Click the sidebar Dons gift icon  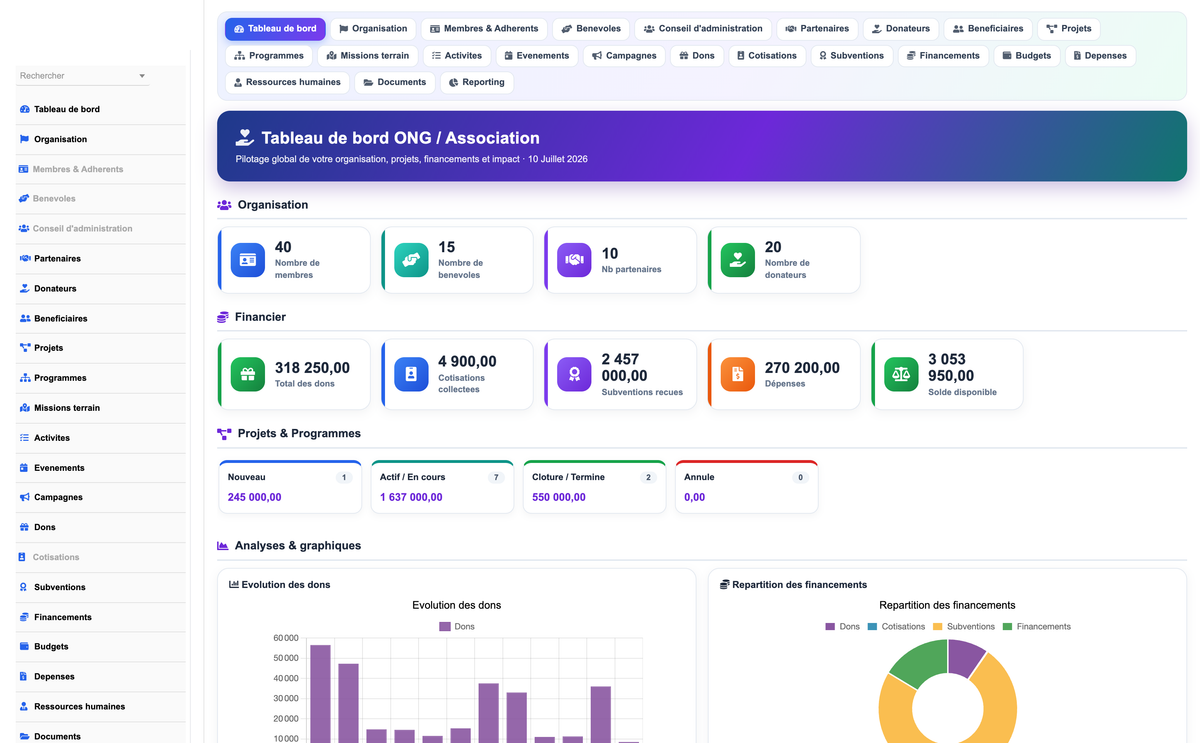tap(24, 527)
